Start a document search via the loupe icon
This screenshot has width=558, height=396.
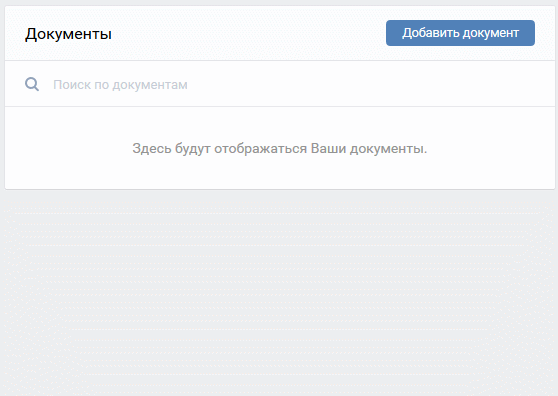pyautogui.click(x=32, y=84)
